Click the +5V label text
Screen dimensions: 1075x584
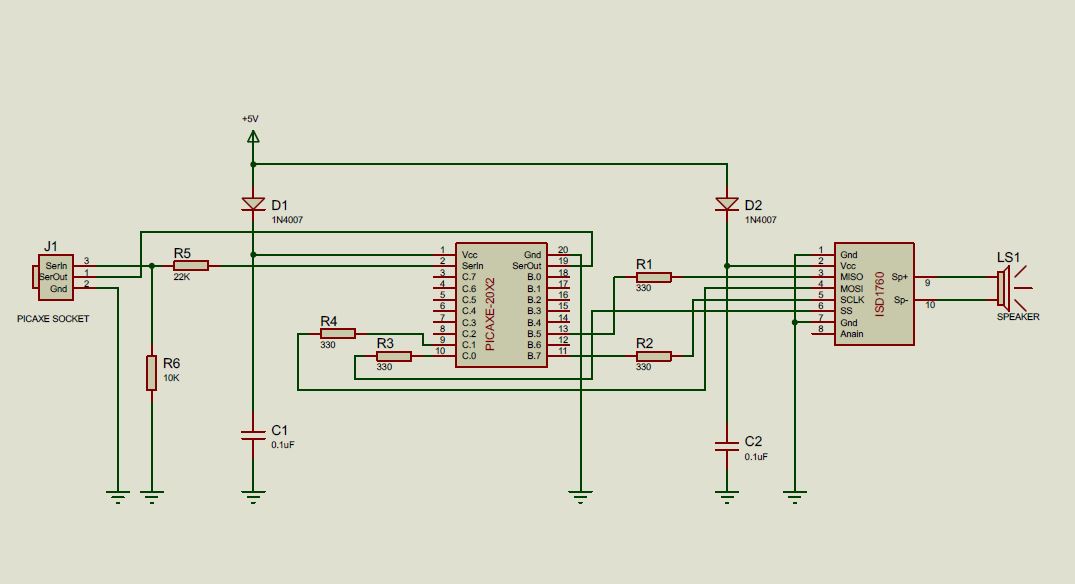pos(250,119)
